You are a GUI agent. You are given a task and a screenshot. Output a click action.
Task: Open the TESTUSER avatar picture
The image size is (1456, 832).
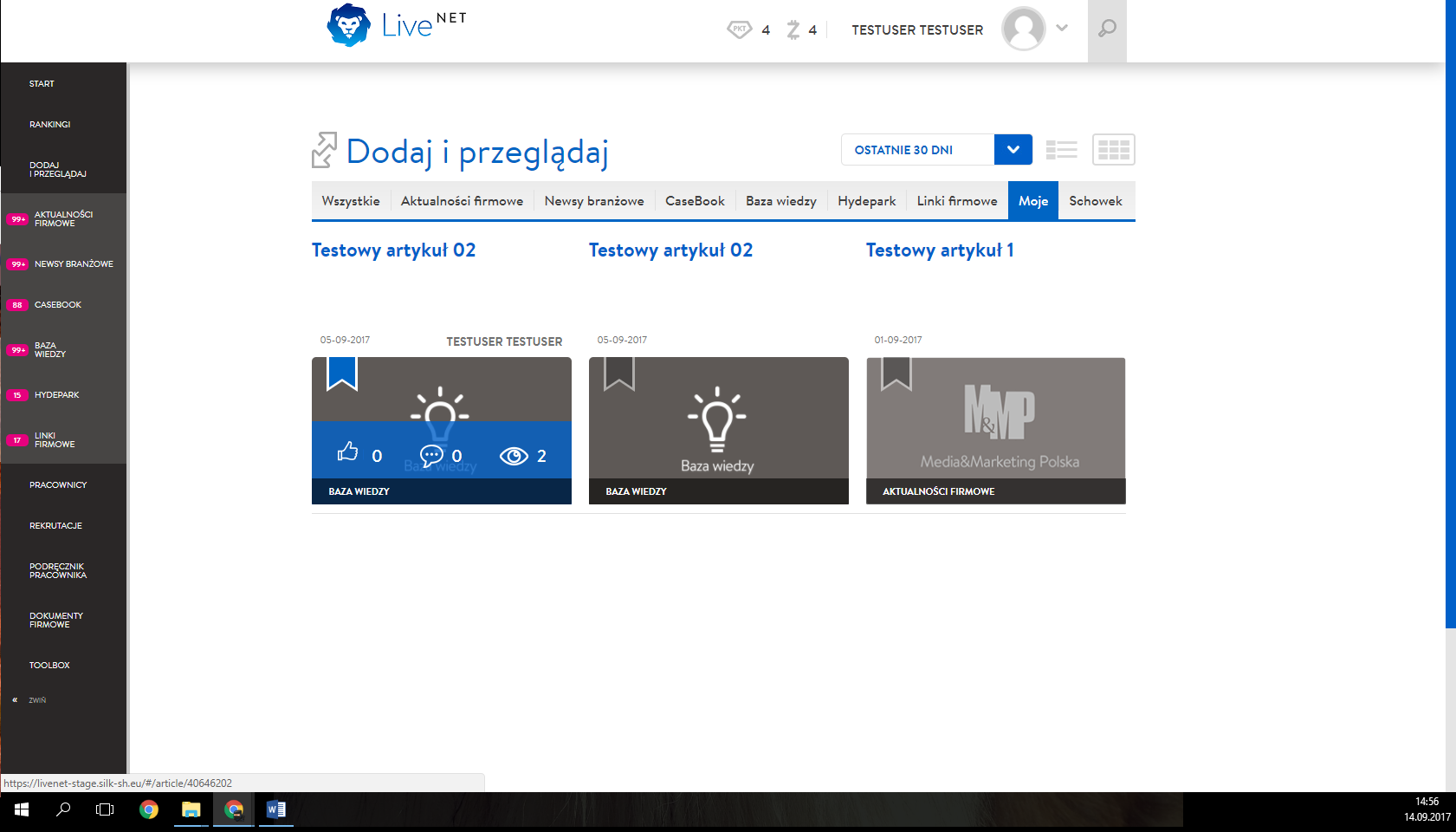[x=1024, y=29]
